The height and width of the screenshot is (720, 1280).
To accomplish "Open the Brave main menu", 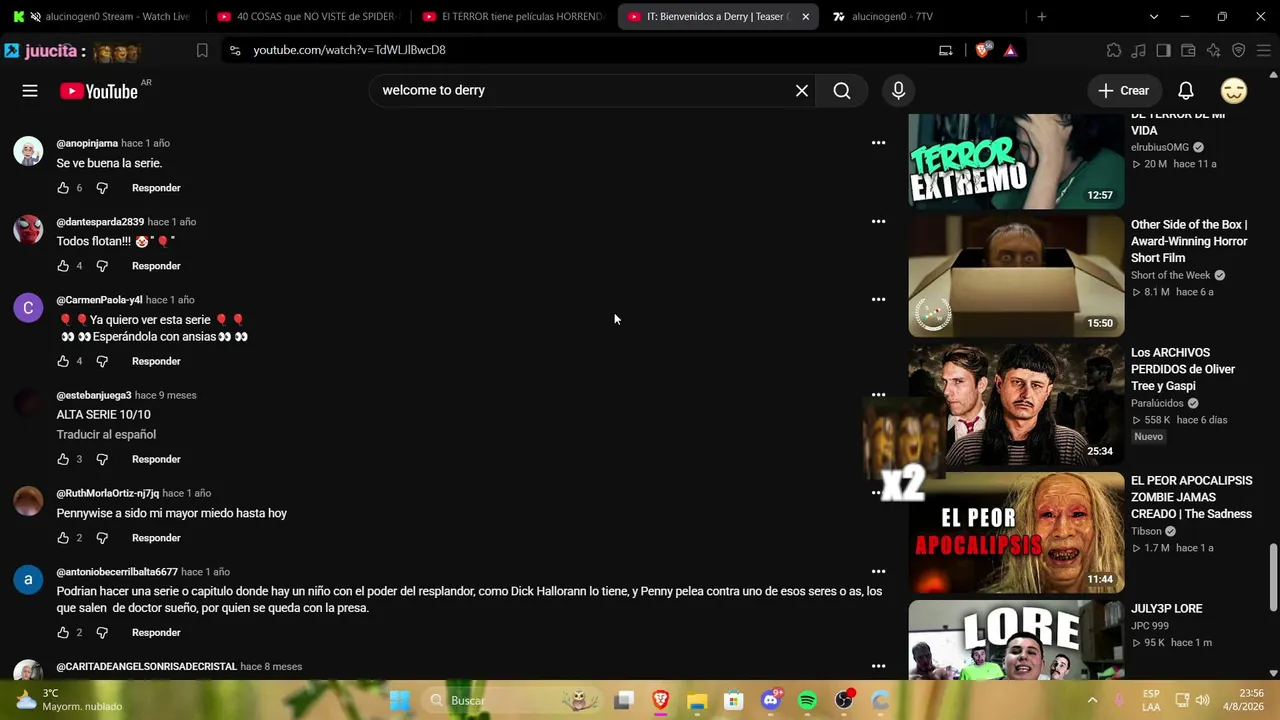I will tap(1263, 50).
